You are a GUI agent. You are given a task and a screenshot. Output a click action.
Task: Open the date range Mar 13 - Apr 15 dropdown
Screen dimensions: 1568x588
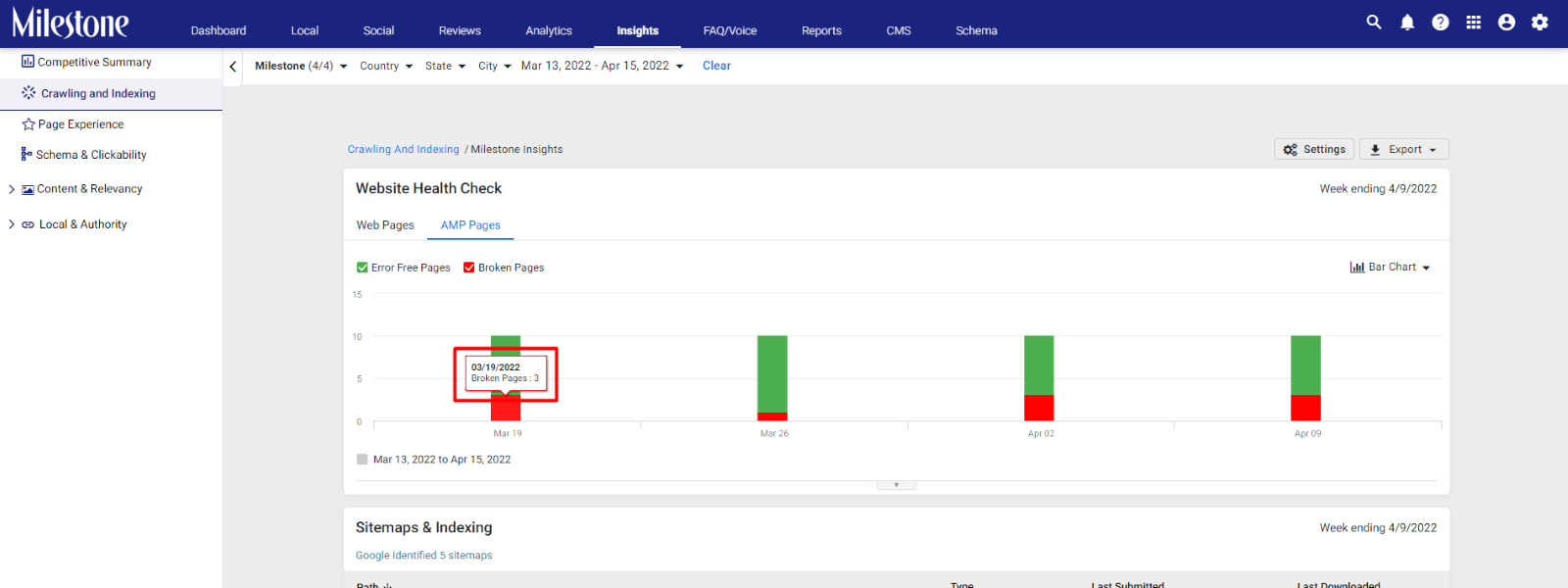[x=603, y=66]
